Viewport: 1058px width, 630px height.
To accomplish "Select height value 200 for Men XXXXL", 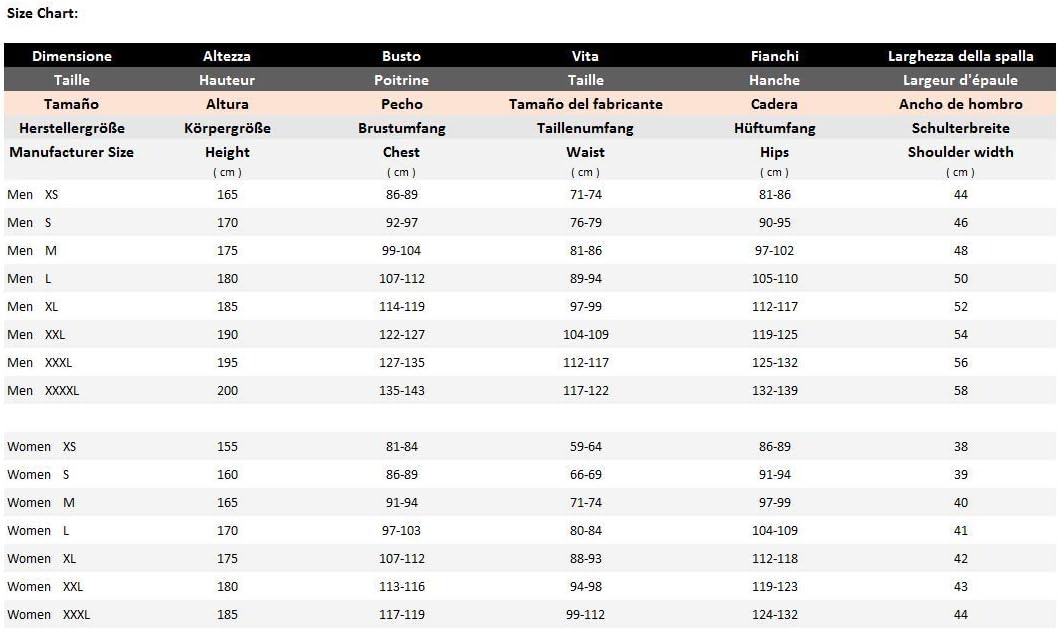I will [x=227, y=391].
